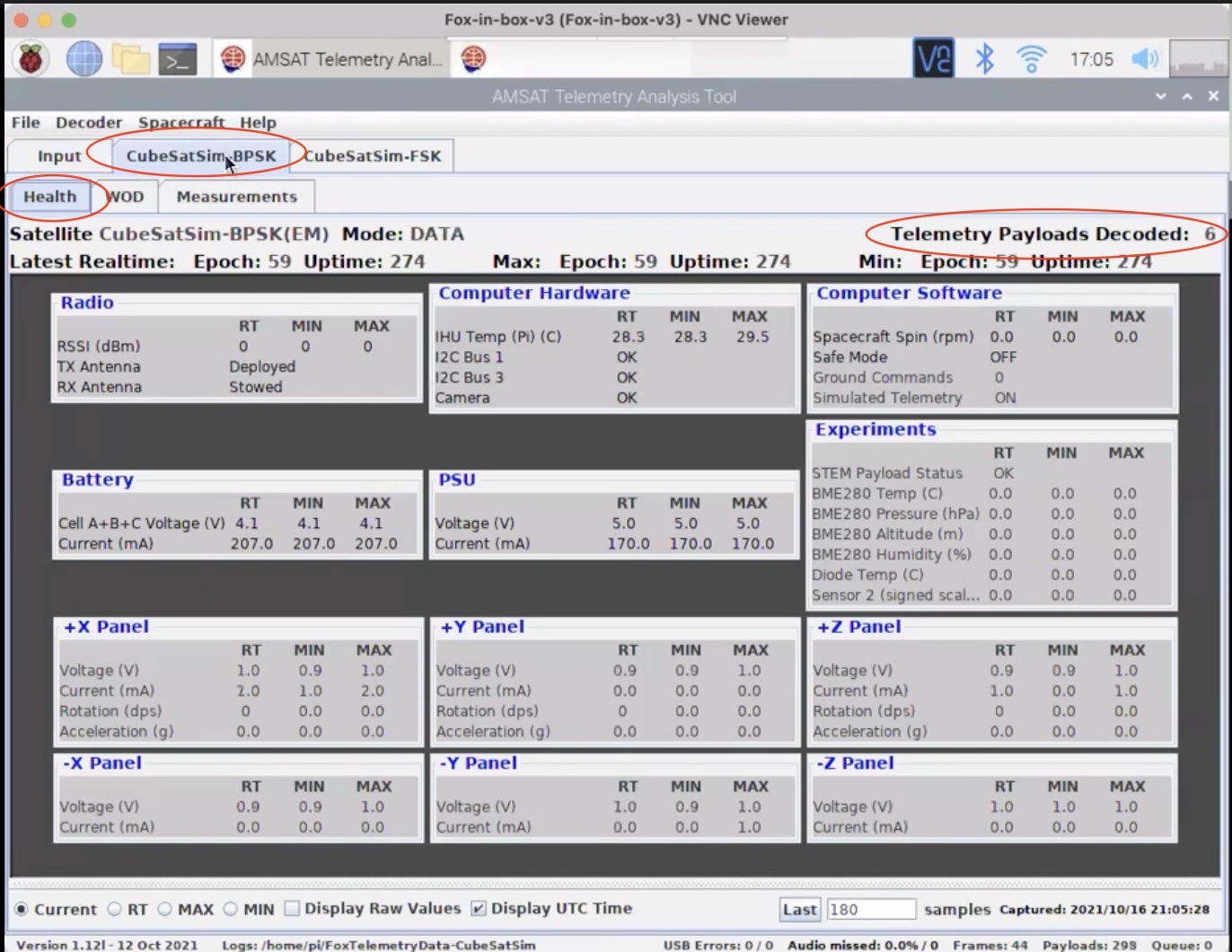Click the Diode Temp (C) label
The width and height of the screenshot is (1232, 952).
867,575
